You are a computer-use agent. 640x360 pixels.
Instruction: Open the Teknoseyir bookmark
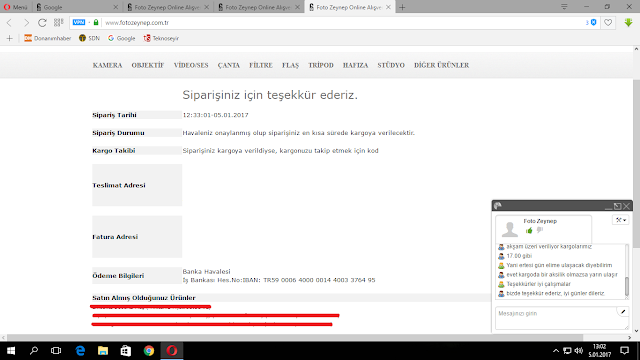161,38
